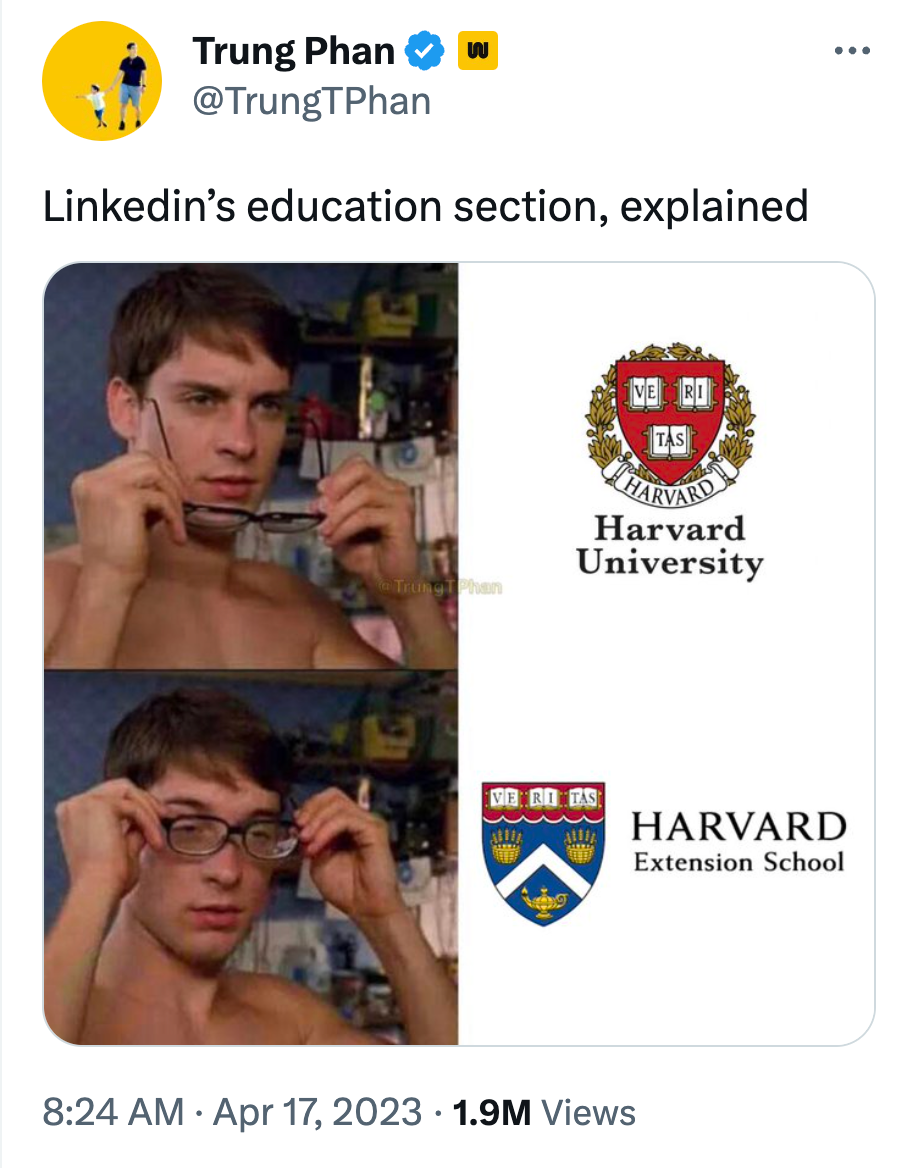Click the word Views next to 1.9M
This screenshot has width=906, height=1168.
pos(589,1113)
